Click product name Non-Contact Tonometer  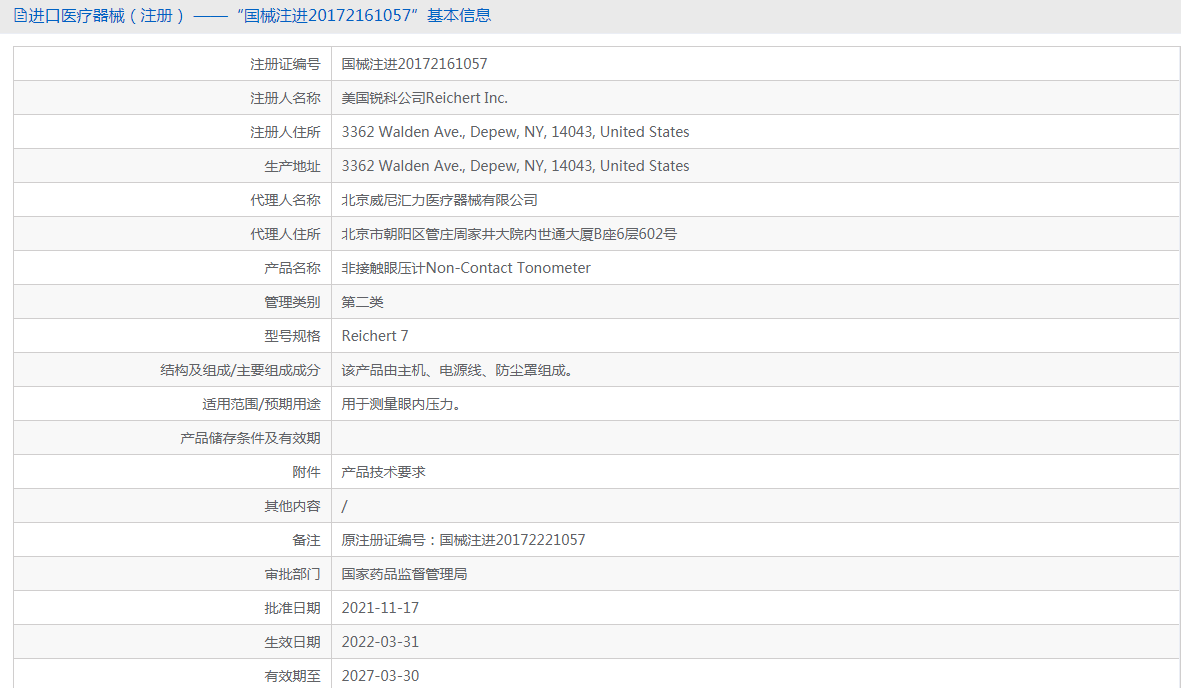click(466, 268)
